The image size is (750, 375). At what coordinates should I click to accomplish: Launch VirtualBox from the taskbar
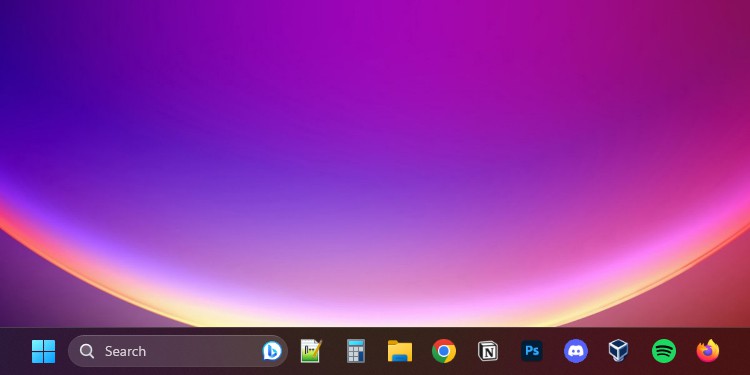618,351
